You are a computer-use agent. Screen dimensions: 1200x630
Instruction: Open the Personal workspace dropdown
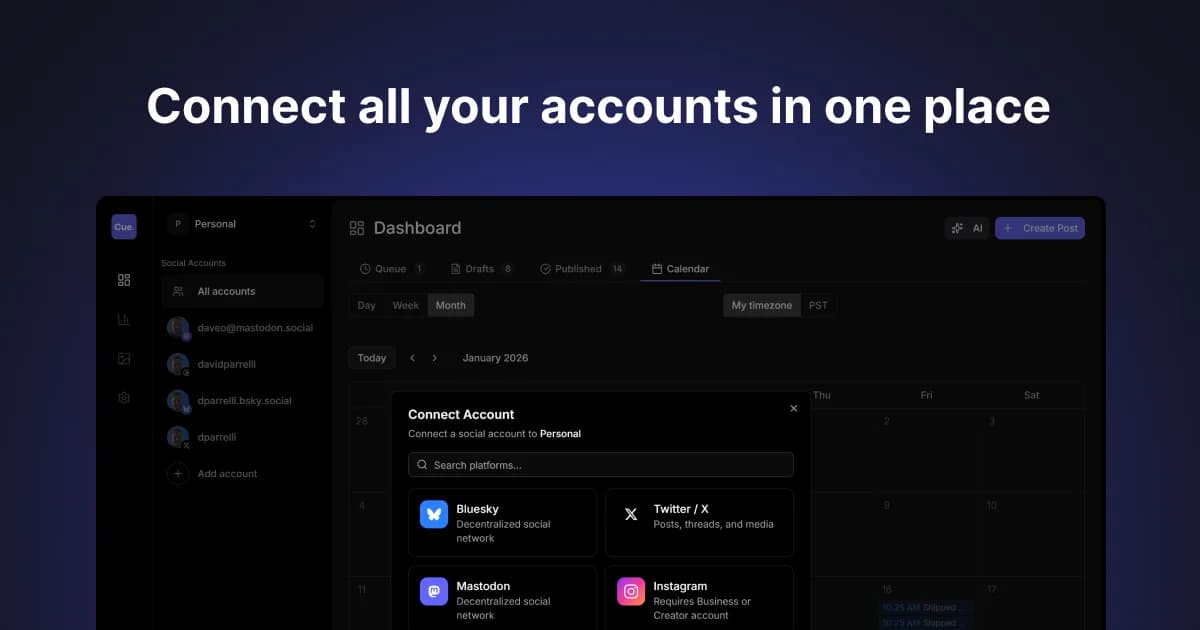click(x=243, y=224)
